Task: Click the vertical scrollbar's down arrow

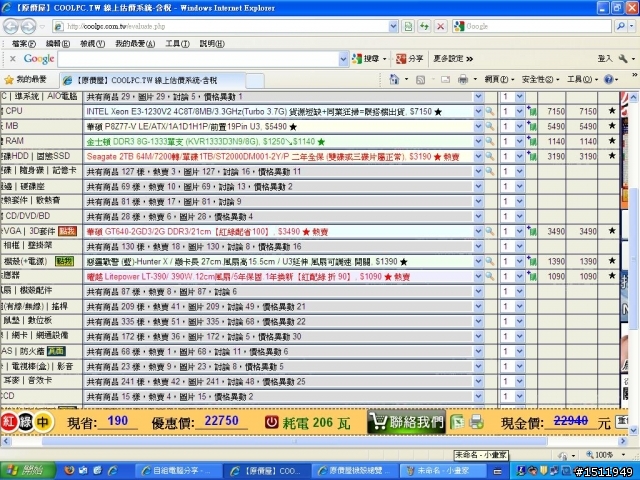Action: [x=633, y=430]
